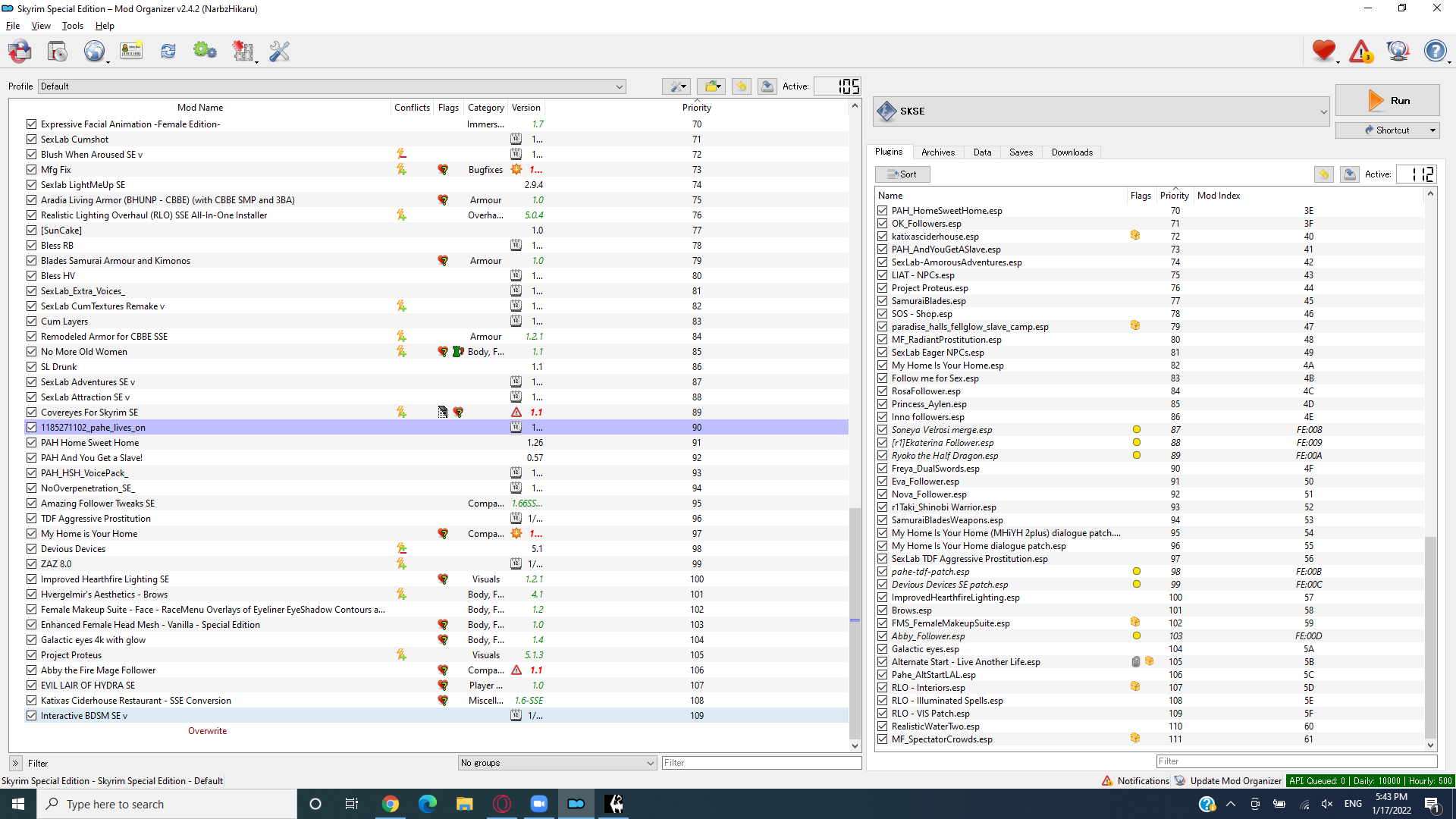This screenshot has height=819, width=1456.
Task: Click the Refresh toolbar icon
Action: tap(168, 52)
